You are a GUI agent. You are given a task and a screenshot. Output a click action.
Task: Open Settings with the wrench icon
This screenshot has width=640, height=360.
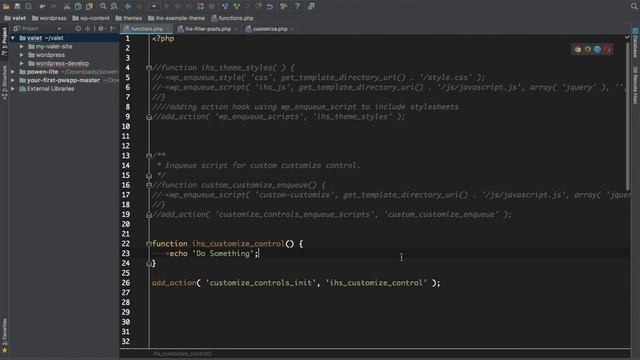[284, 6]
